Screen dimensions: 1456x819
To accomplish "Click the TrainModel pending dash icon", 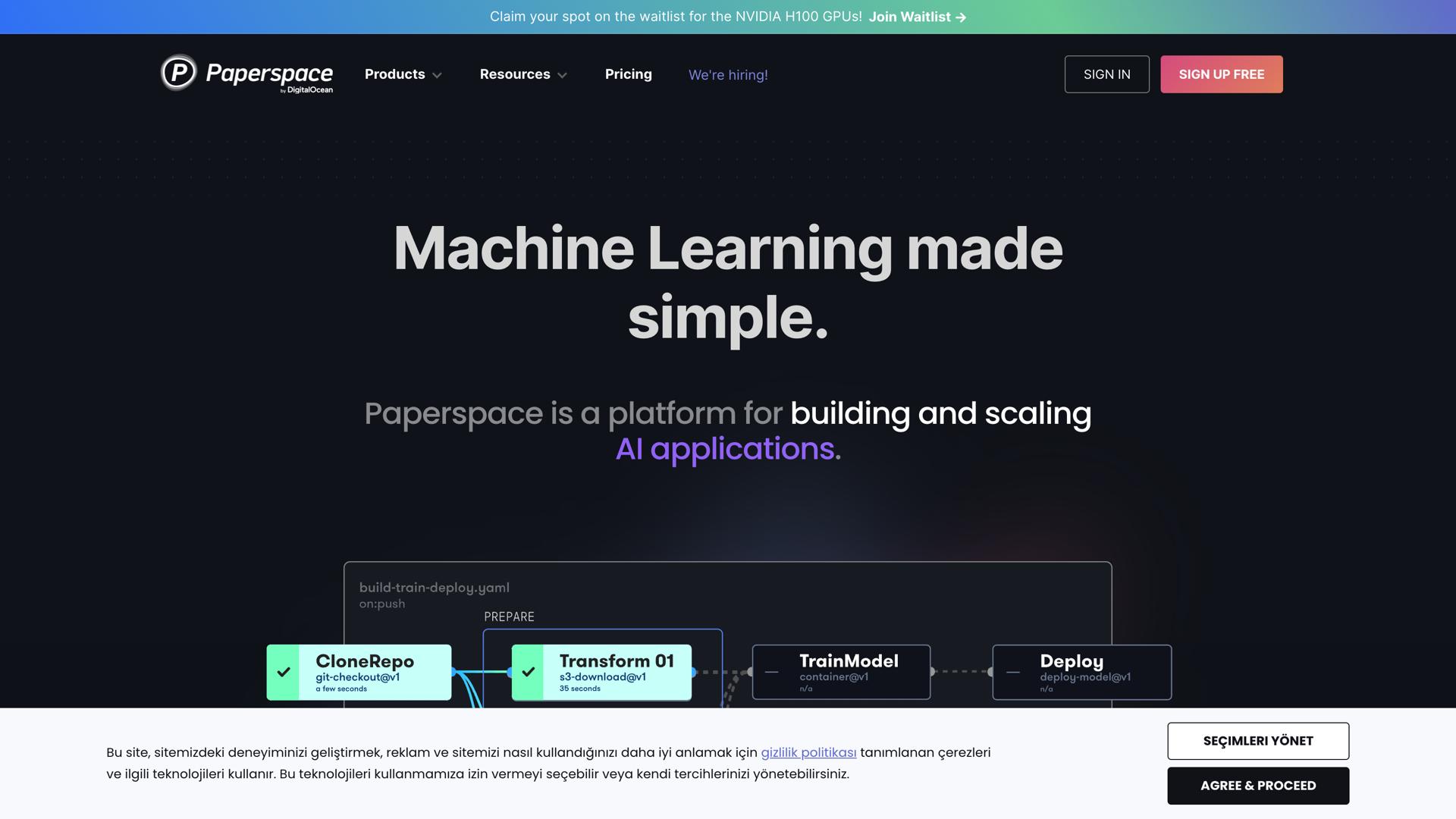I will tap(771, 672).
